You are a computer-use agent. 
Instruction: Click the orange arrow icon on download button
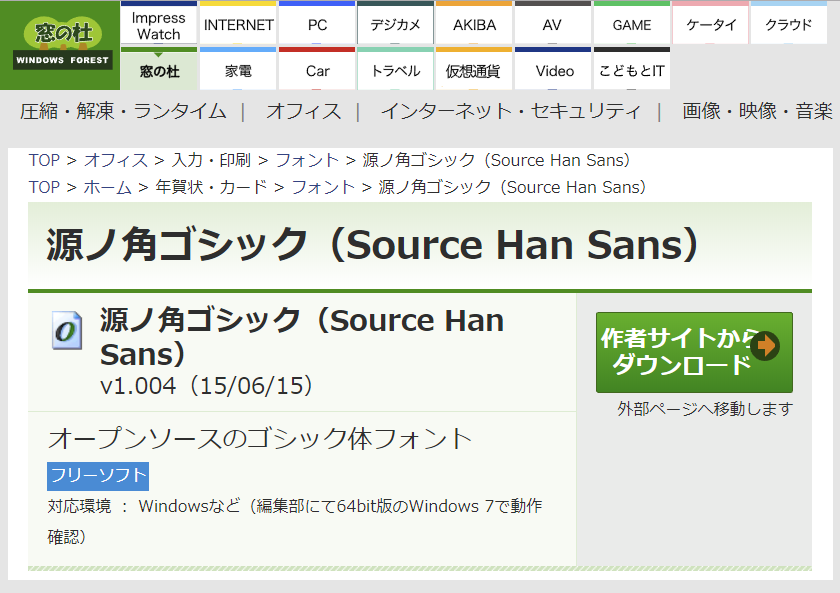pyautogui.click(x=766, y=346)
